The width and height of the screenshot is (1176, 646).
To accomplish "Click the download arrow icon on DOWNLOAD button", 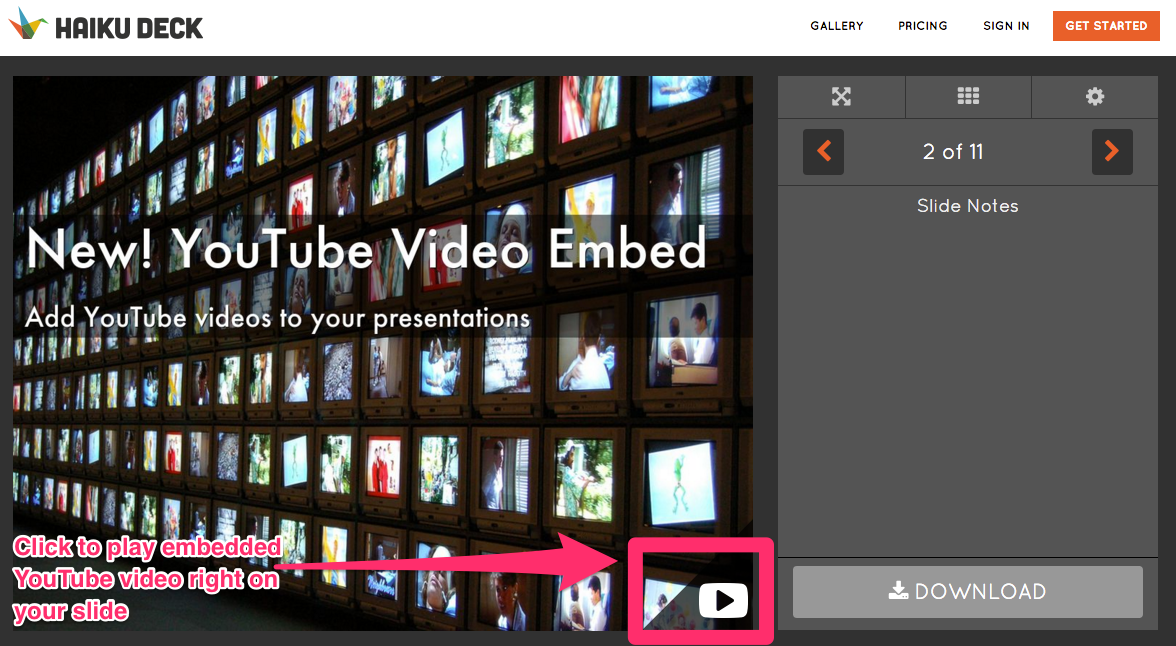I will pyautogui.click(x=898, y=592).
